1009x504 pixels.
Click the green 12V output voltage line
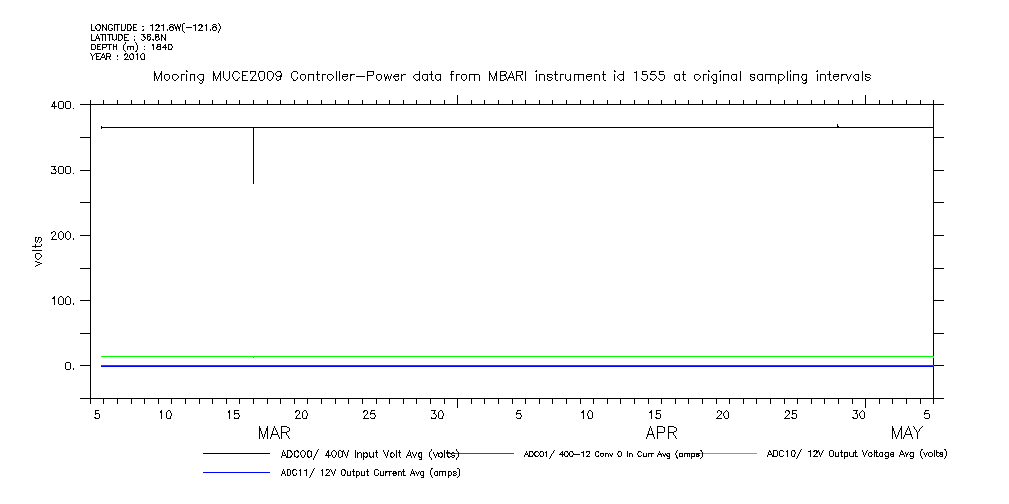(x=500, y=356)
